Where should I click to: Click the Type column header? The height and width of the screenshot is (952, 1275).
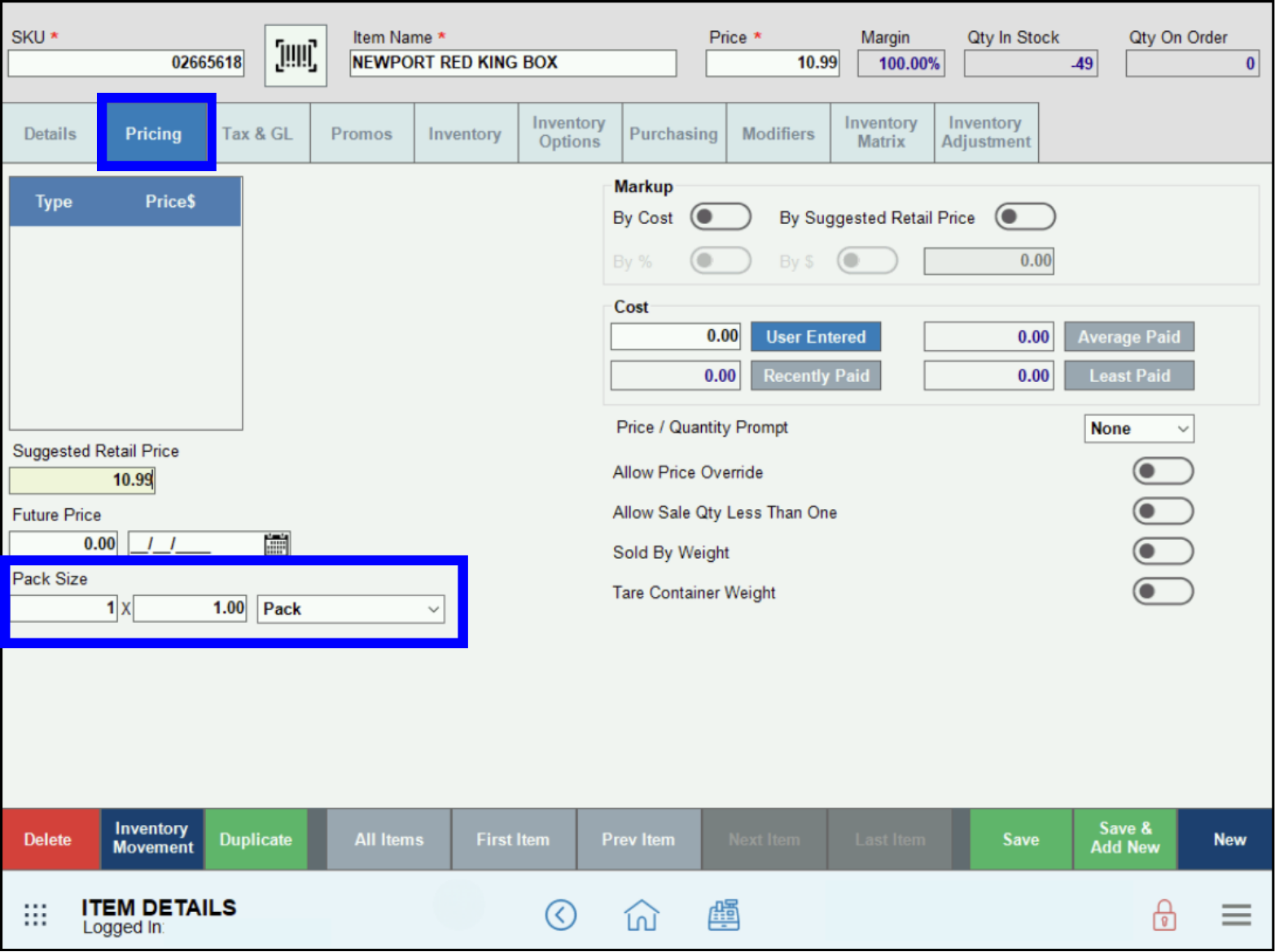[x=54, y=201]
